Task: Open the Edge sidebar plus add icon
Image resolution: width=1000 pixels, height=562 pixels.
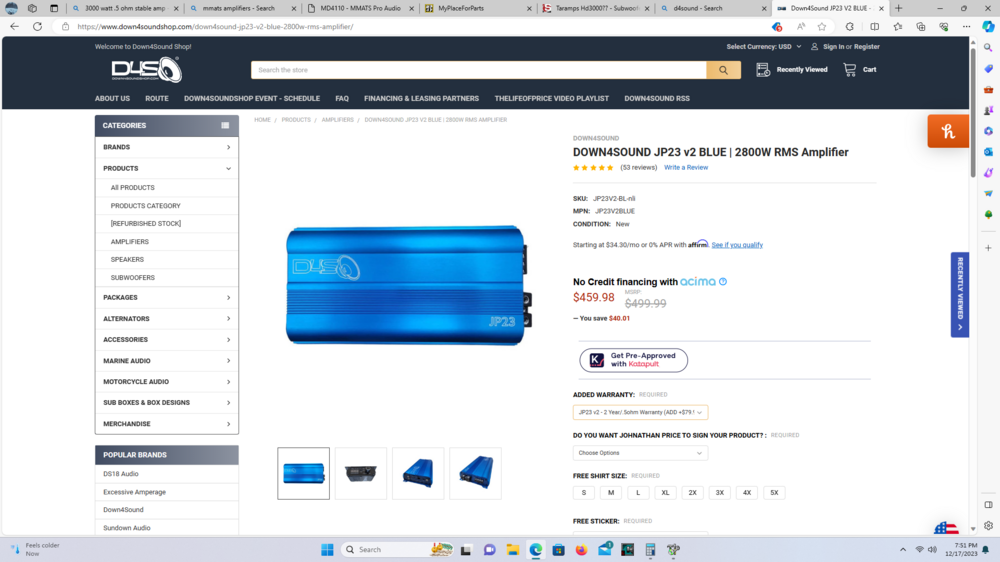Action: (x=988, y=248)
